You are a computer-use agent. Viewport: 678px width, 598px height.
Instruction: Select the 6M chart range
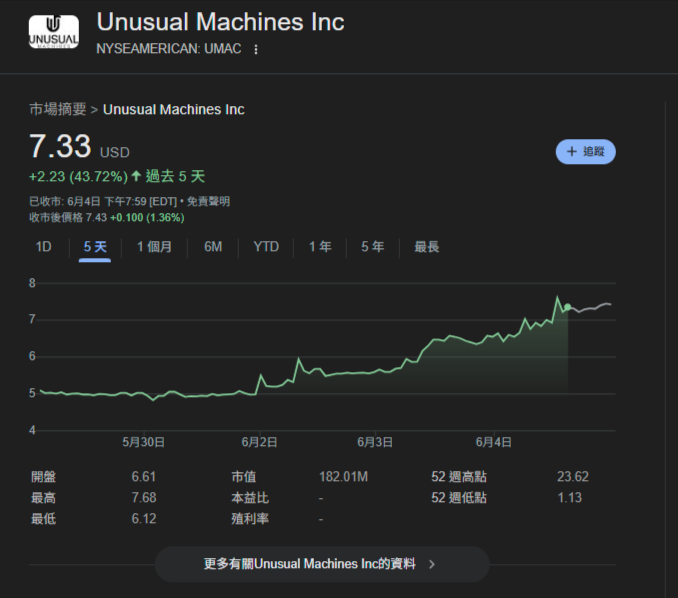pyautogui.click(x=213, y=247)
